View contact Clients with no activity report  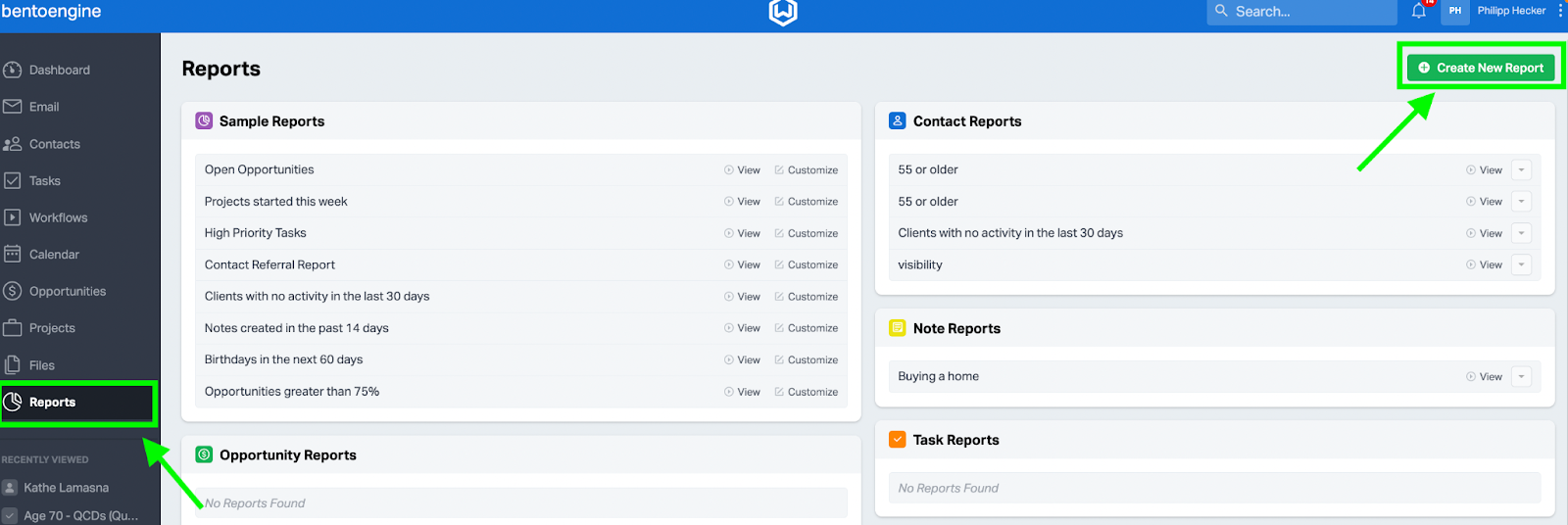point(1485,233)
